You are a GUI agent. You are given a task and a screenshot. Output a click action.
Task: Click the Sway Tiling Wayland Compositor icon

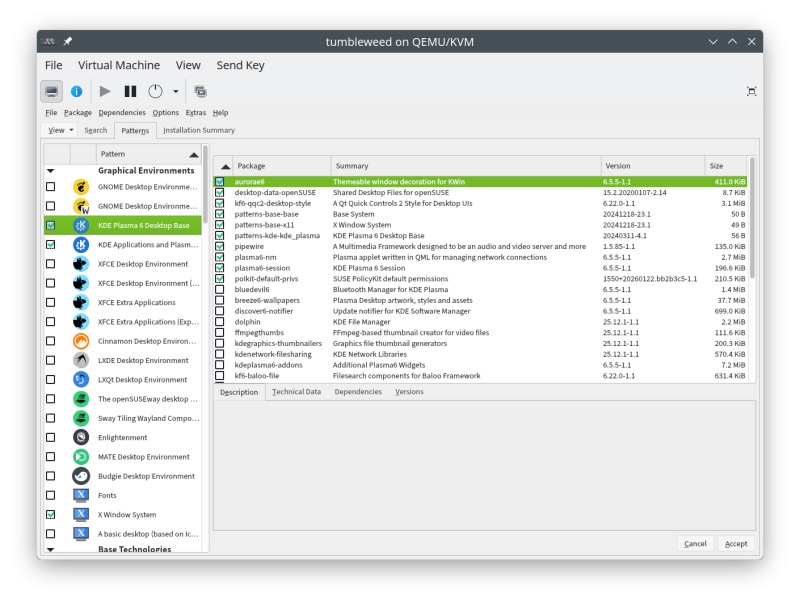pyautogui.click(x=81, y=418)
